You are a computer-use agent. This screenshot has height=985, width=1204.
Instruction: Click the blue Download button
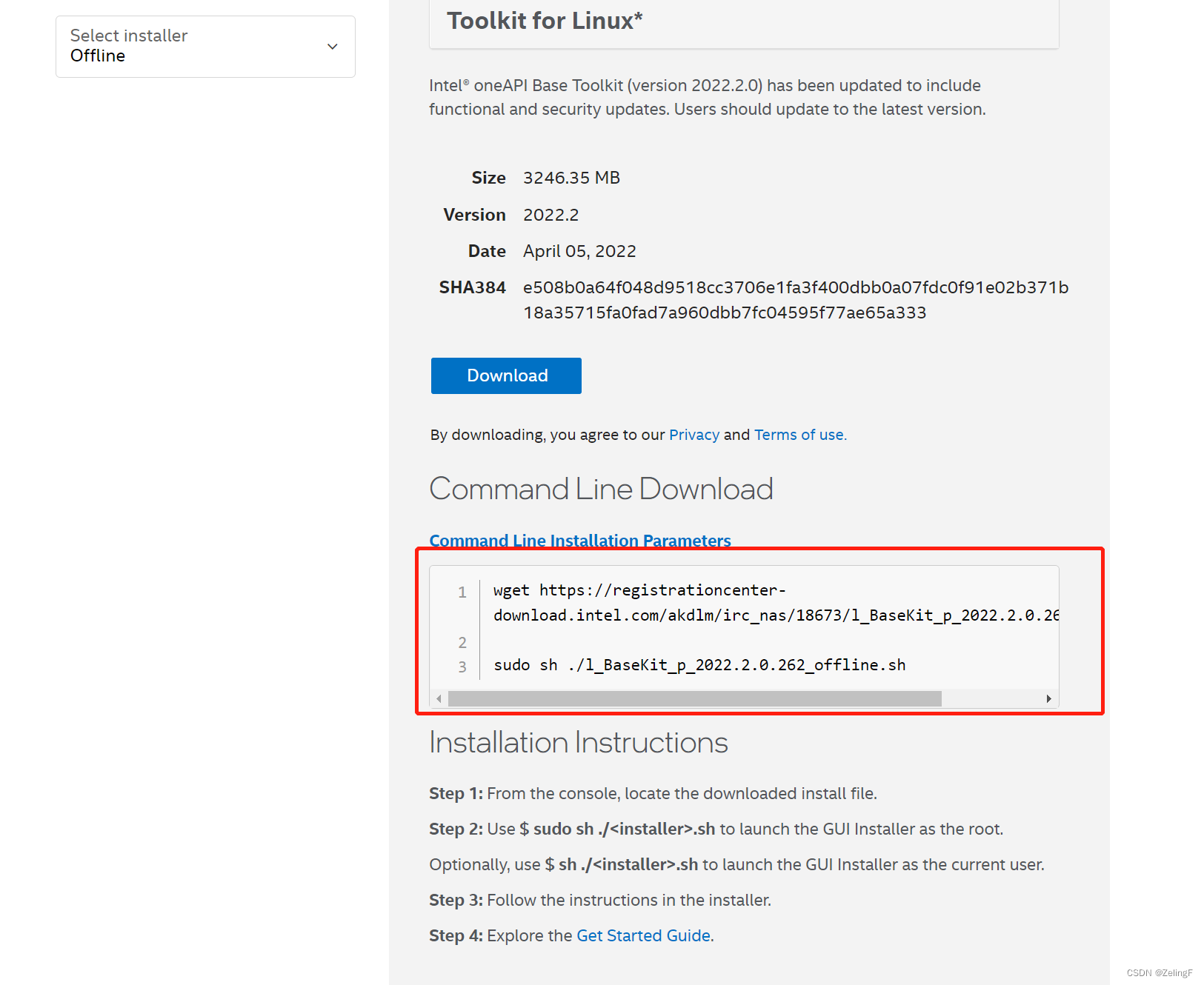506,375
